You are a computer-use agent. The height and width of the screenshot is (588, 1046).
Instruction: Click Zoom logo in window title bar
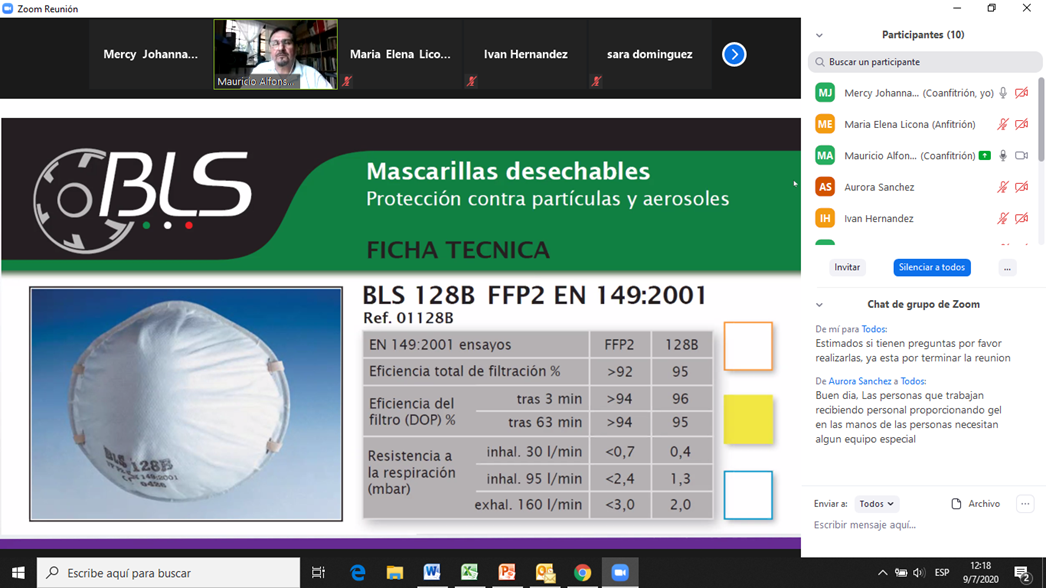pos(8,9)
